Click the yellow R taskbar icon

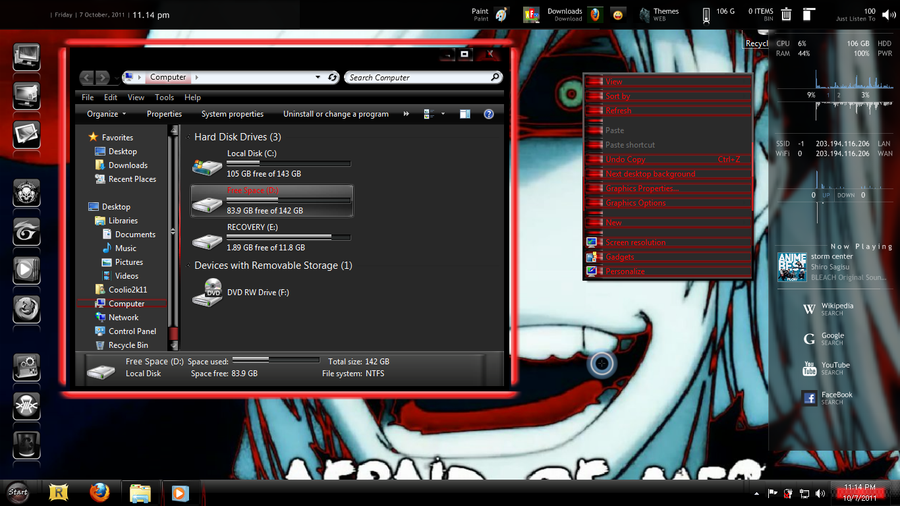coord(59,492)
